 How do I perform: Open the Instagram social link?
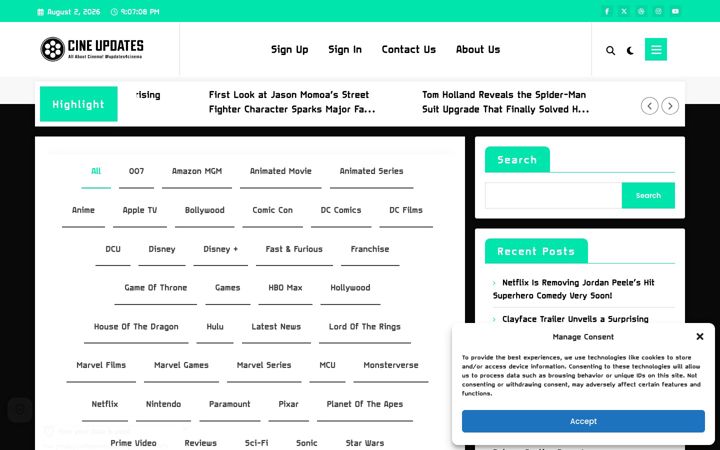tap(658, 11)
